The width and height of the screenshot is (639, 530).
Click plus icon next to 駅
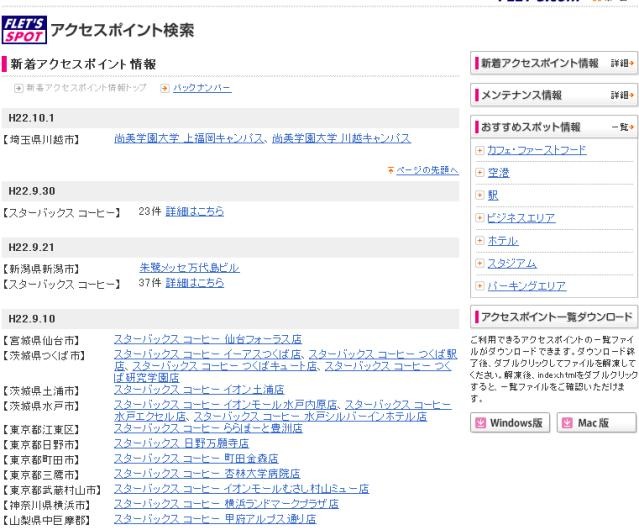click(x=480, y=195)
